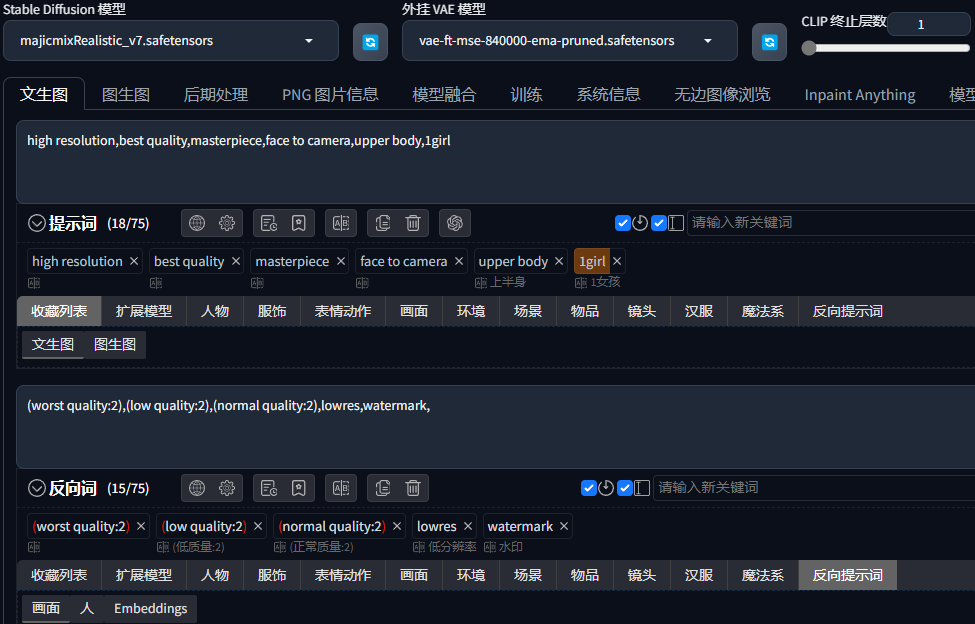Remove the 'high resolution' tag
The width and height of the screenshot is (975, 624).
point(134,262)
